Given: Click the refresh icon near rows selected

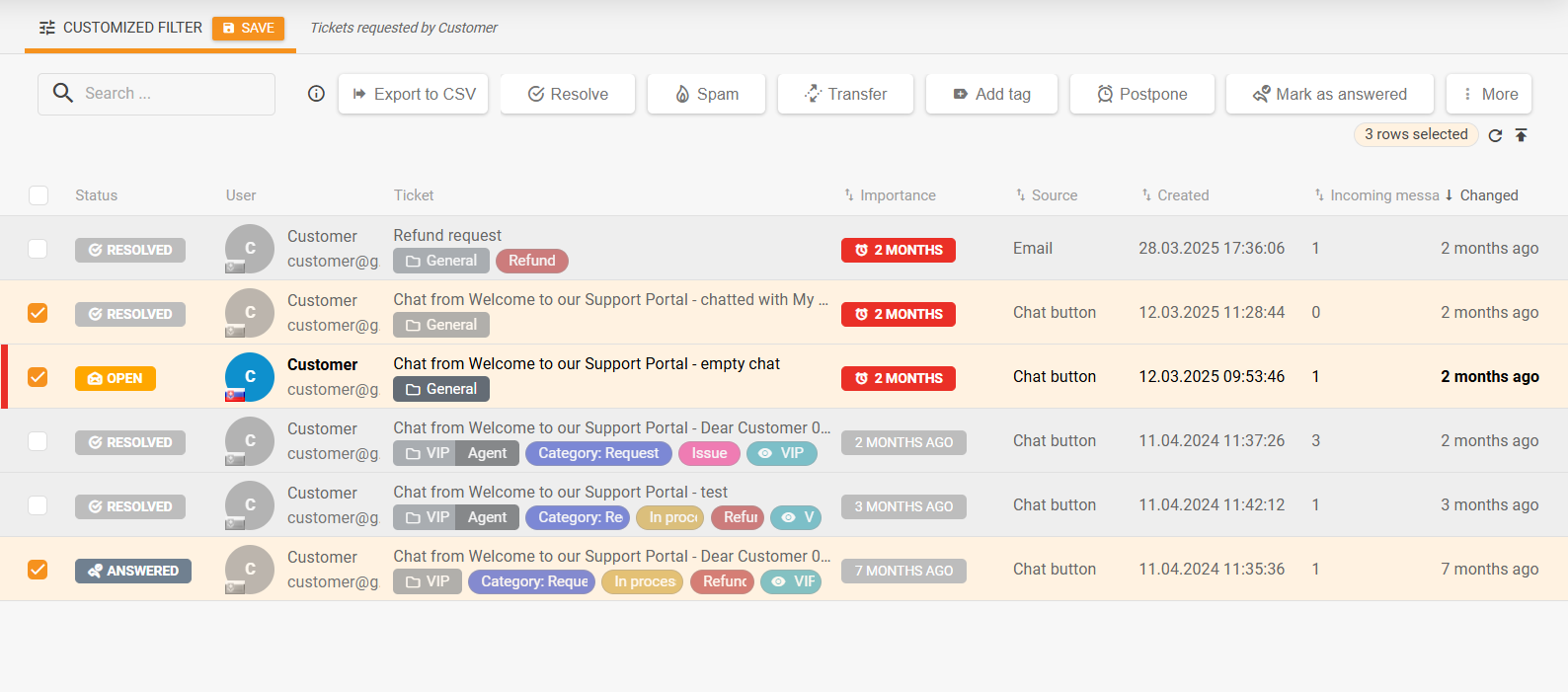Looking at the screenshot, I should pos(1495,135).
